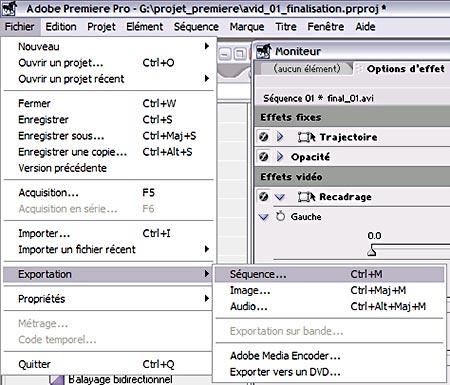
Task: Maximize the background panel window
Action: (240, 53)
